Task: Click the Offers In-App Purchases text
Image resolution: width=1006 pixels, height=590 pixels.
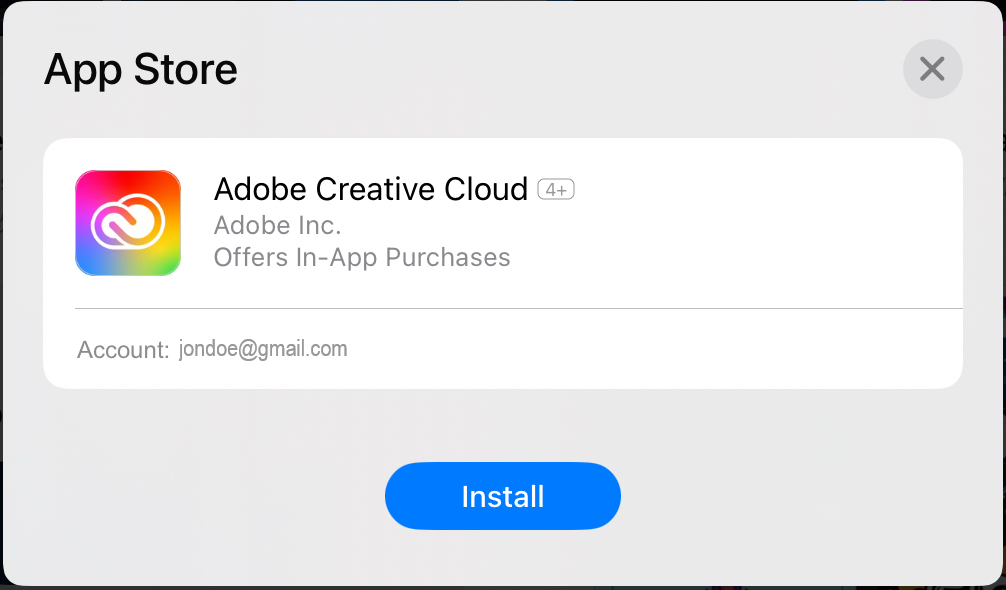Action: coord(362,257)
